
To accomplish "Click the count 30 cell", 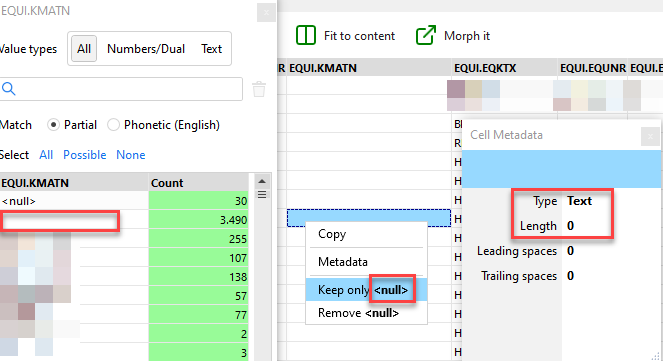I will click(x=198, y=201).
